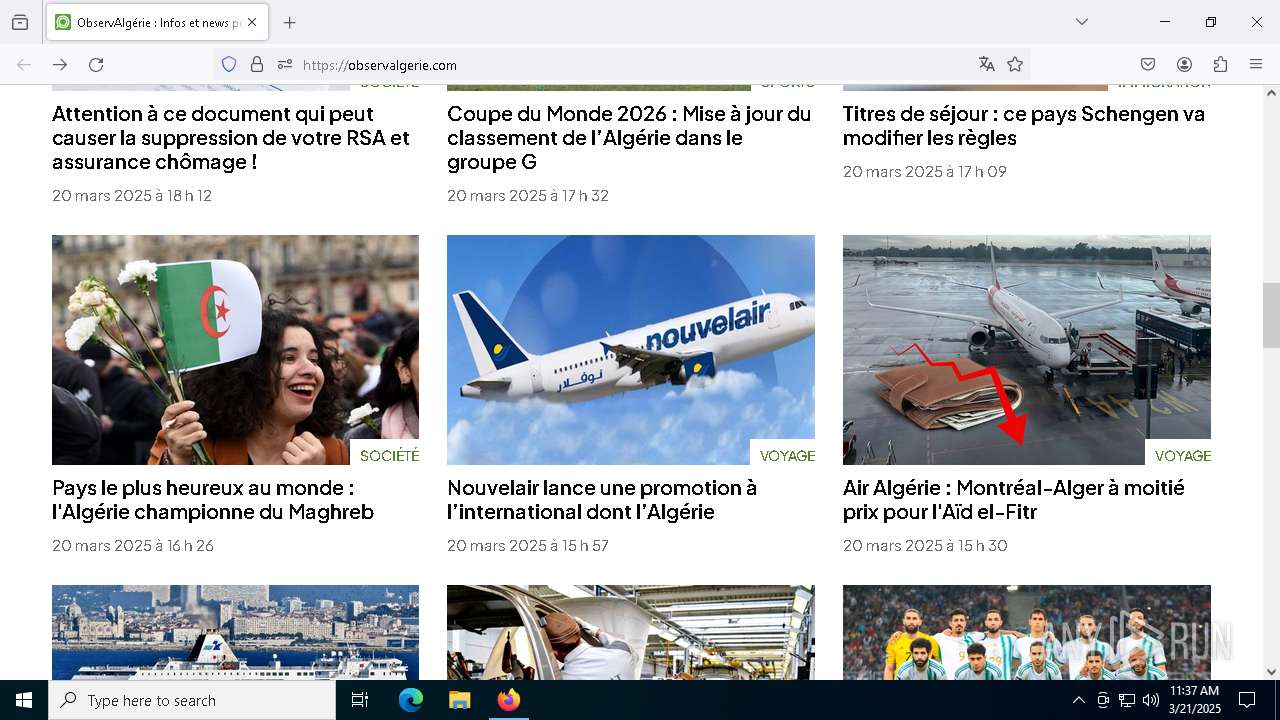Launch Microsoft Edge from taskbar
The width and height of the screenshot is (1280, 720).
pos(411,700)
